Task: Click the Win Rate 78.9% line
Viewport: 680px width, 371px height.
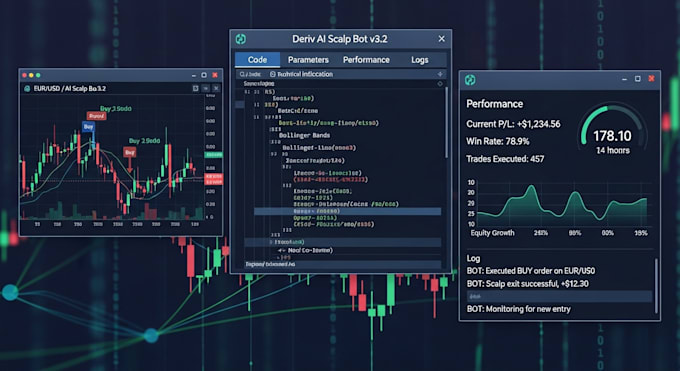Action: point(497,141)
